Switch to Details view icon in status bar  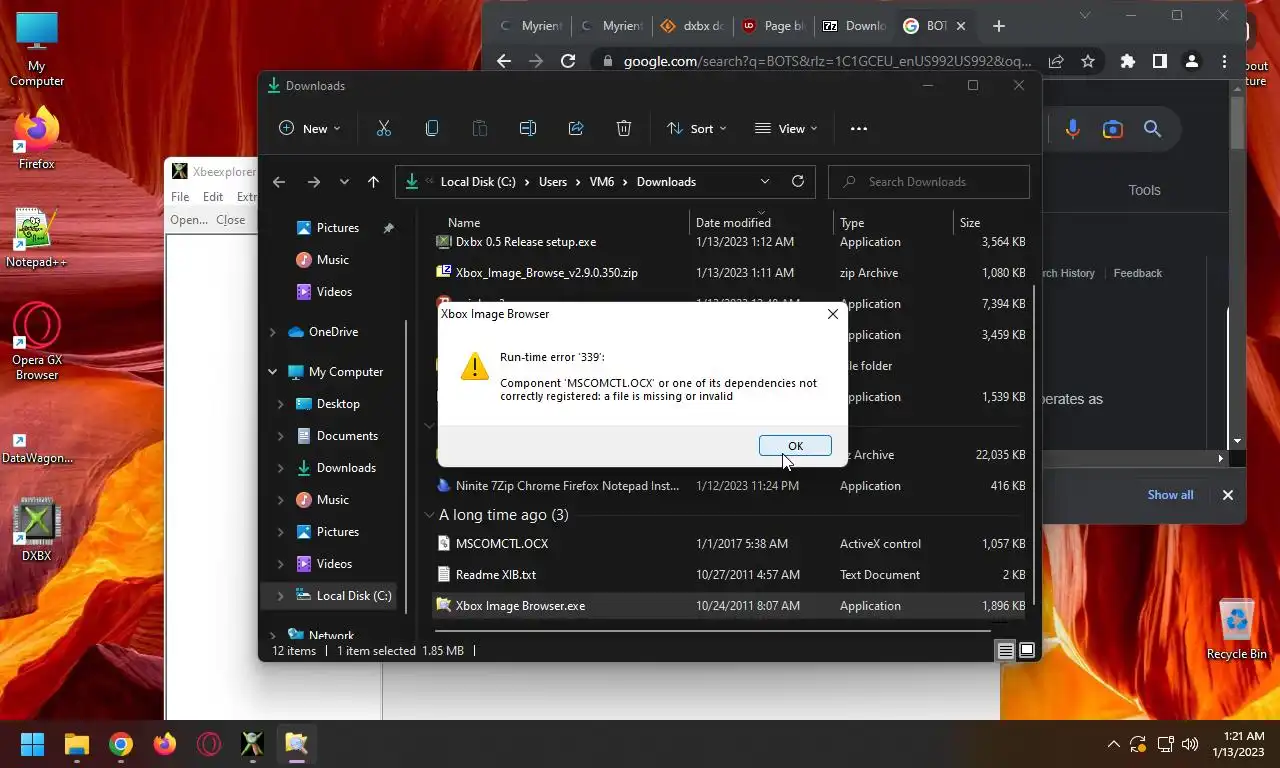[1005, 651]
